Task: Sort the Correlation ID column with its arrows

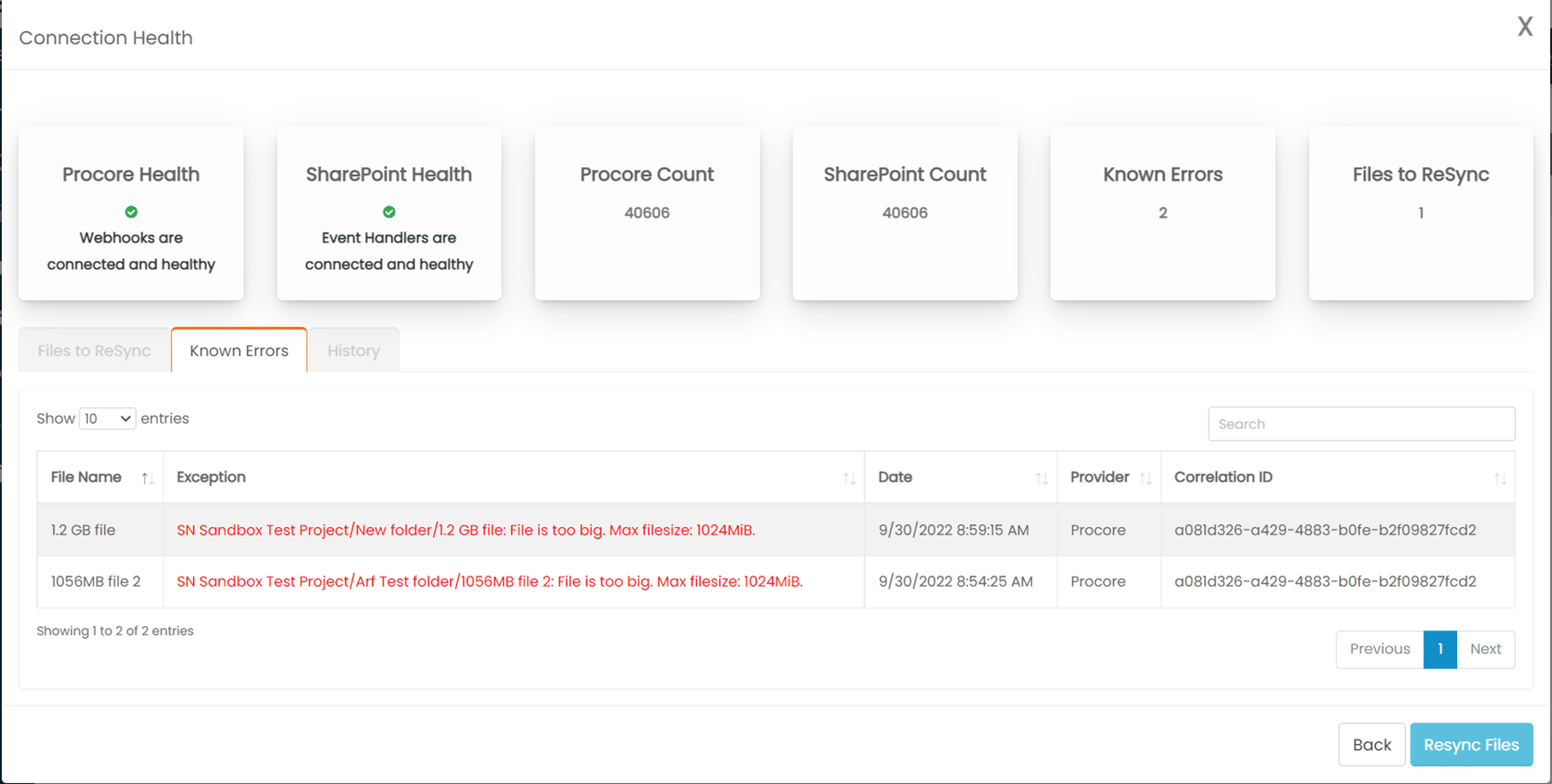Action: click(1502, 477)
